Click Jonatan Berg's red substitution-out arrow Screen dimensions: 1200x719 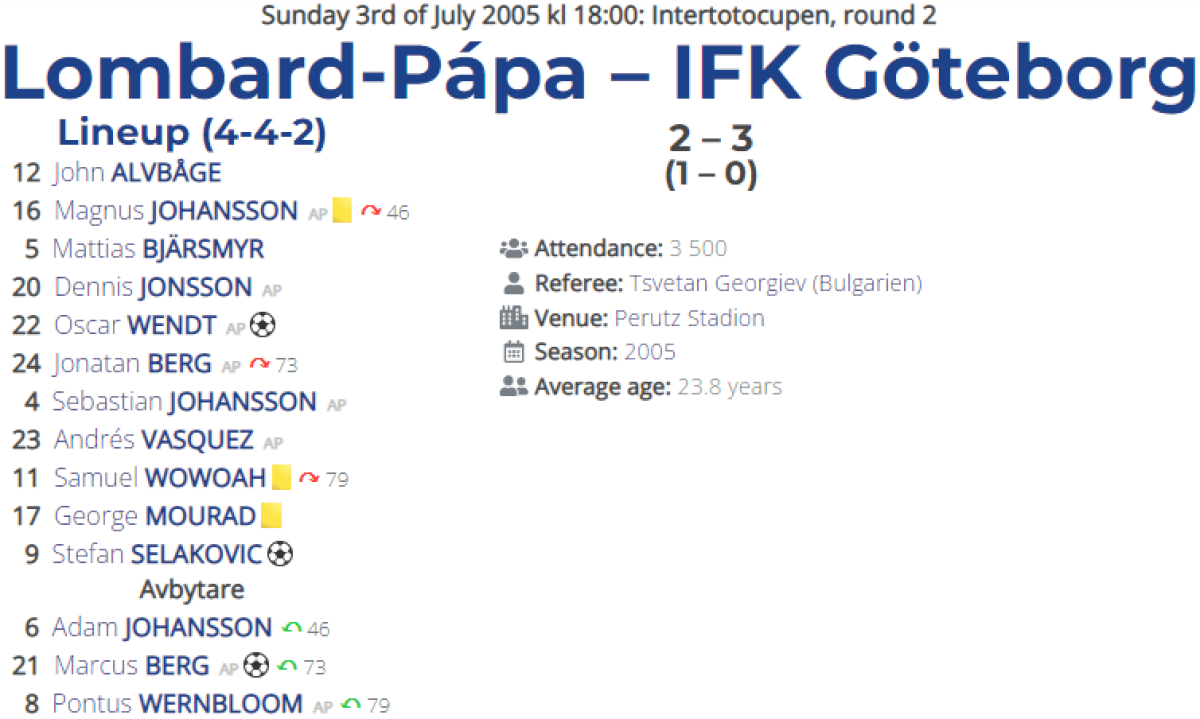point(260,364)
